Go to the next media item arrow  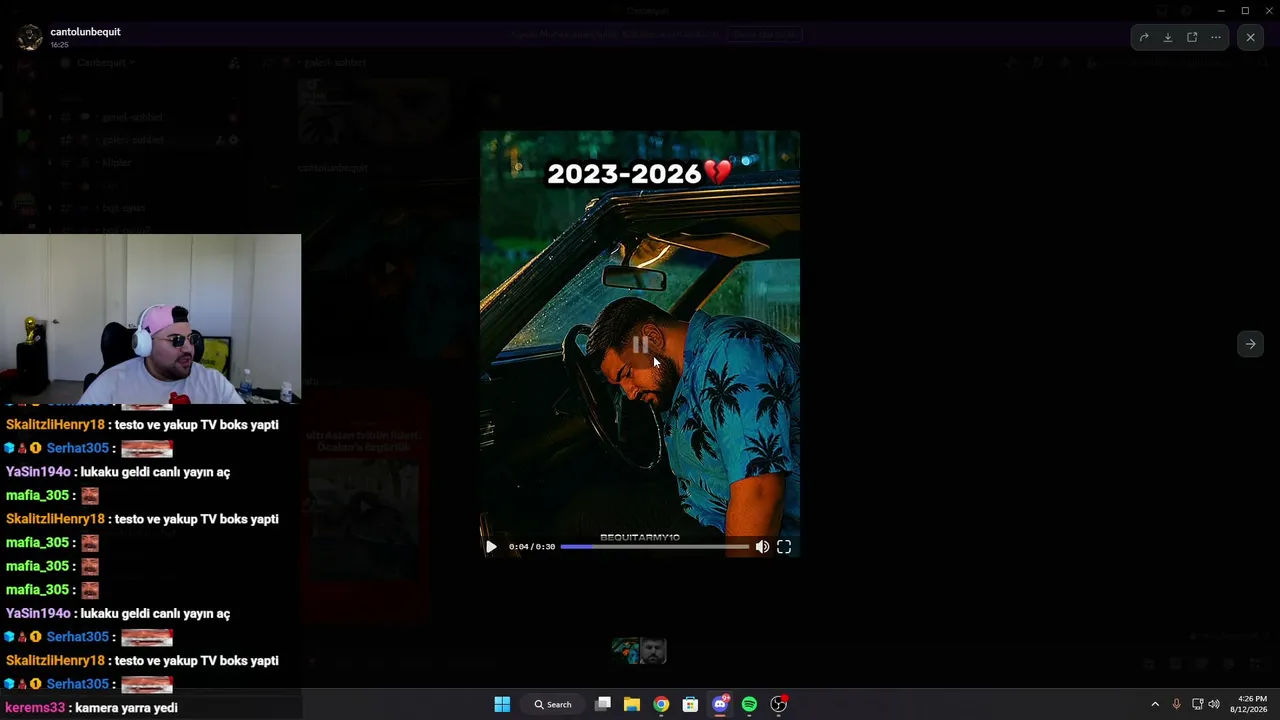tap(1250, 344)
